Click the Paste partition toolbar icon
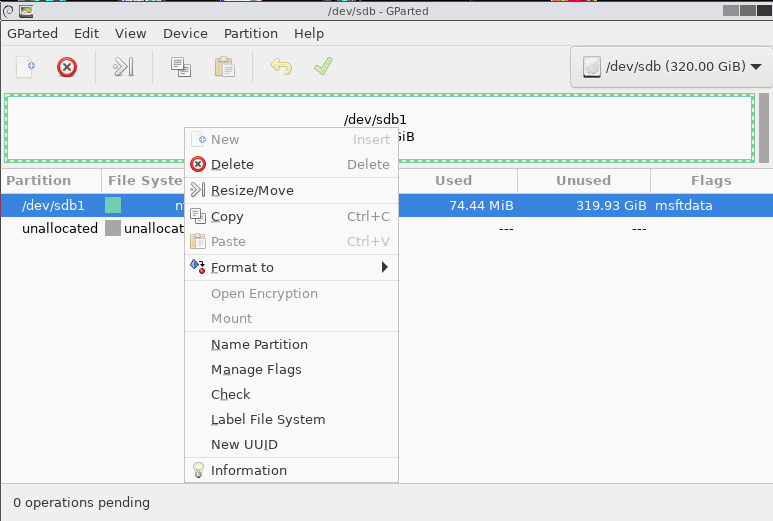Viewport: 773px width, 521px height. point(224,67)
